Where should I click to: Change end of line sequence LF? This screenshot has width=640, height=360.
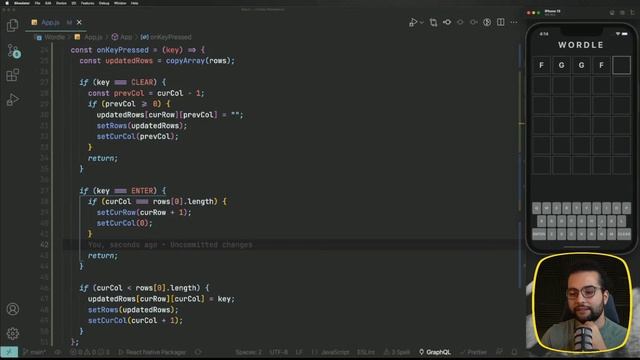(299, 352)
